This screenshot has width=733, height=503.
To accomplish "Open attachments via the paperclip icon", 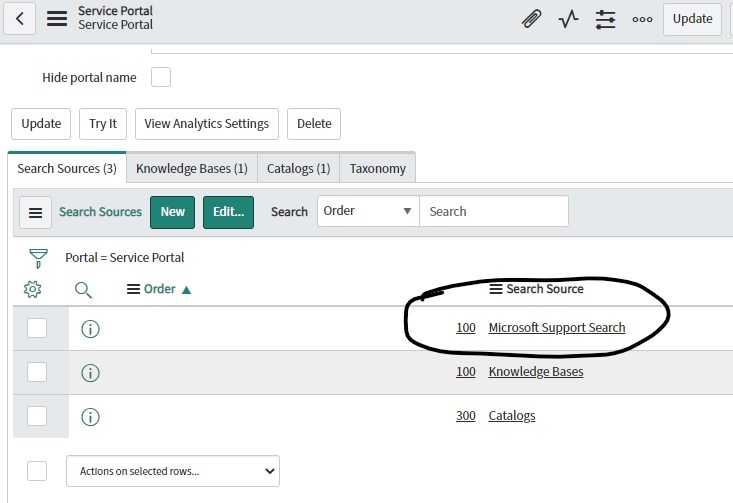I will click(532, 19).
